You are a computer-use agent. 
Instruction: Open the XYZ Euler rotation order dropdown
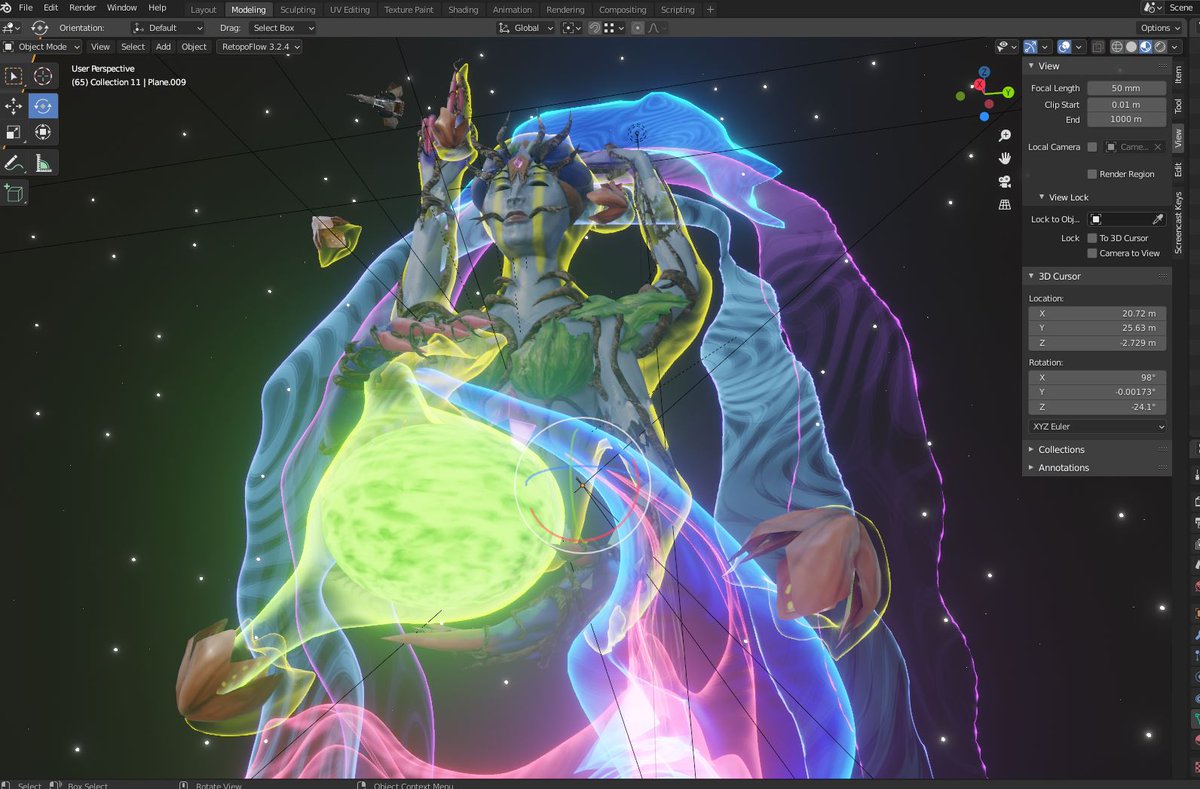click(1096, 426)
